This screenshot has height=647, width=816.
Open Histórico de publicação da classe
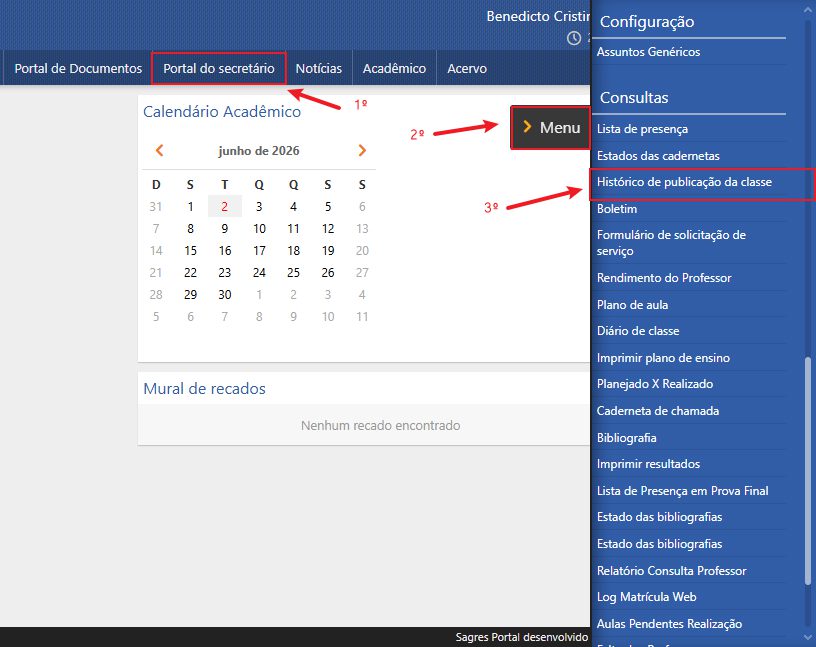(x=684, y=182)
